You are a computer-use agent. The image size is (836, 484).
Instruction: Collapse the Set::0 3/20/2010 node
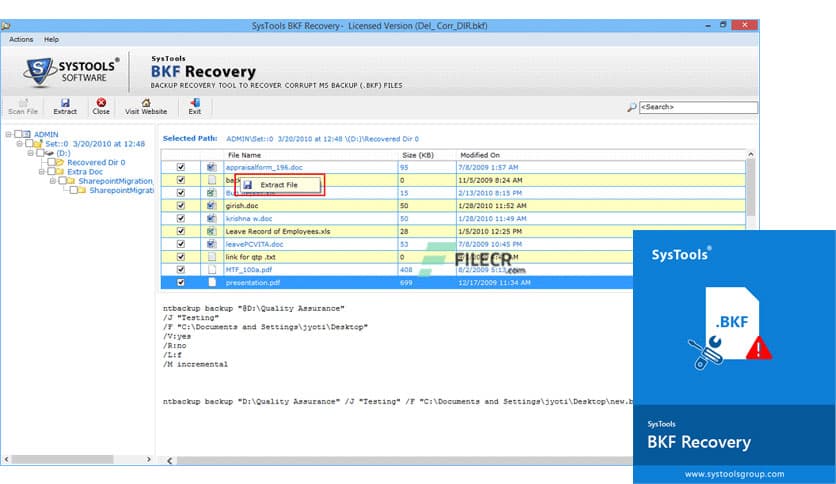(x=19, y=144)
